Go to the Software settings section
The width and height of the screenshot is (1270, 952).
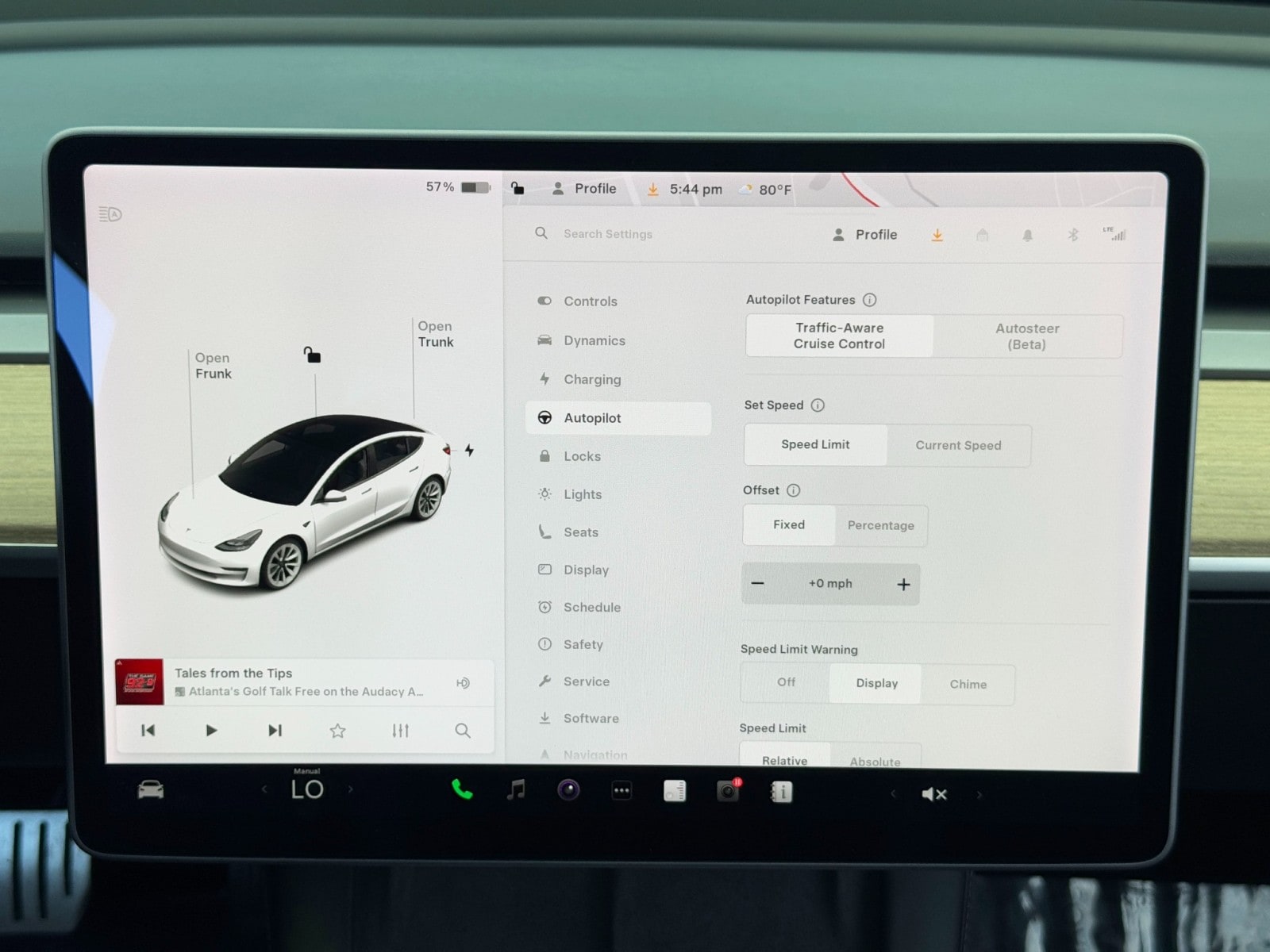coord(591,718)
